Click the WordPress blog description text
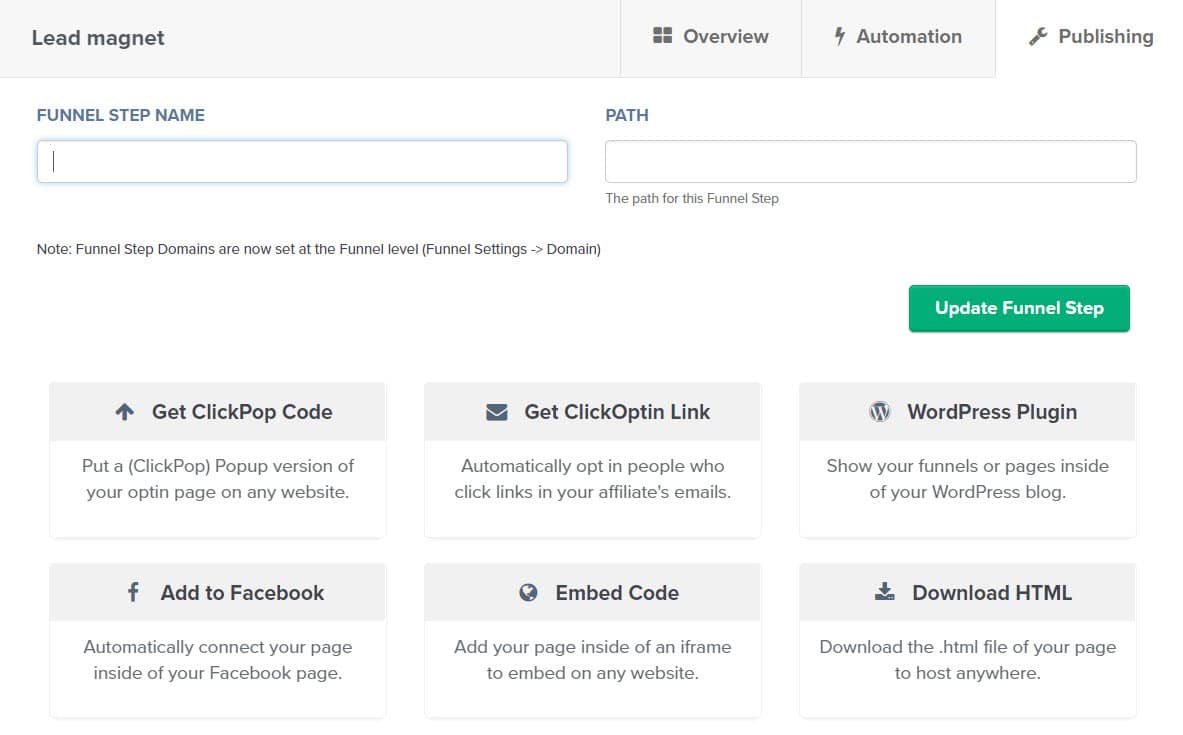The image size is (1183, 735). pyautogui.click(x=967, y=479)
